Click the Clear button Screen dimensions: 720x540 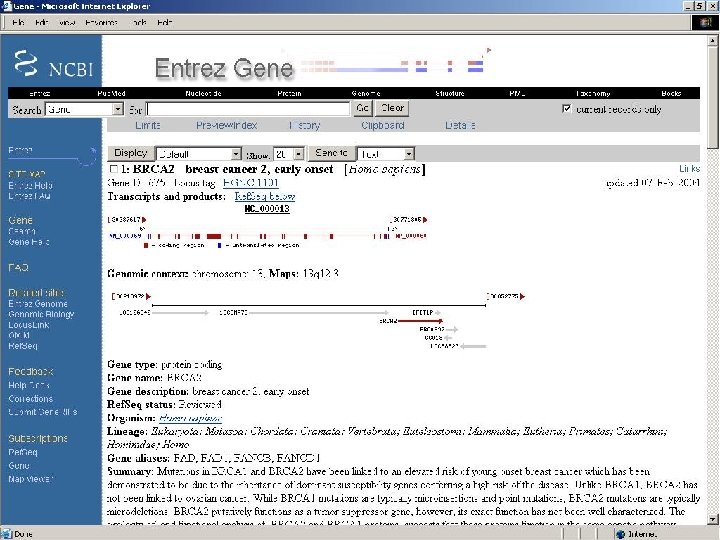[x=392, y=108]
